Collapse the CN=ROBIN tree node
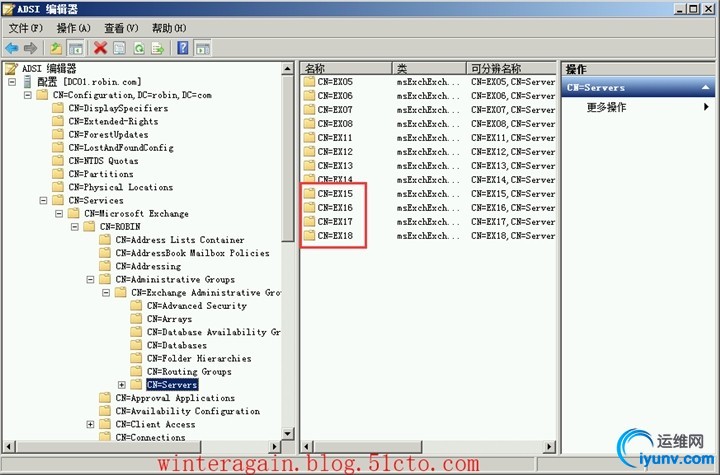Image resolution: width=720 pixels, height=475 pixels. [74, 226]
